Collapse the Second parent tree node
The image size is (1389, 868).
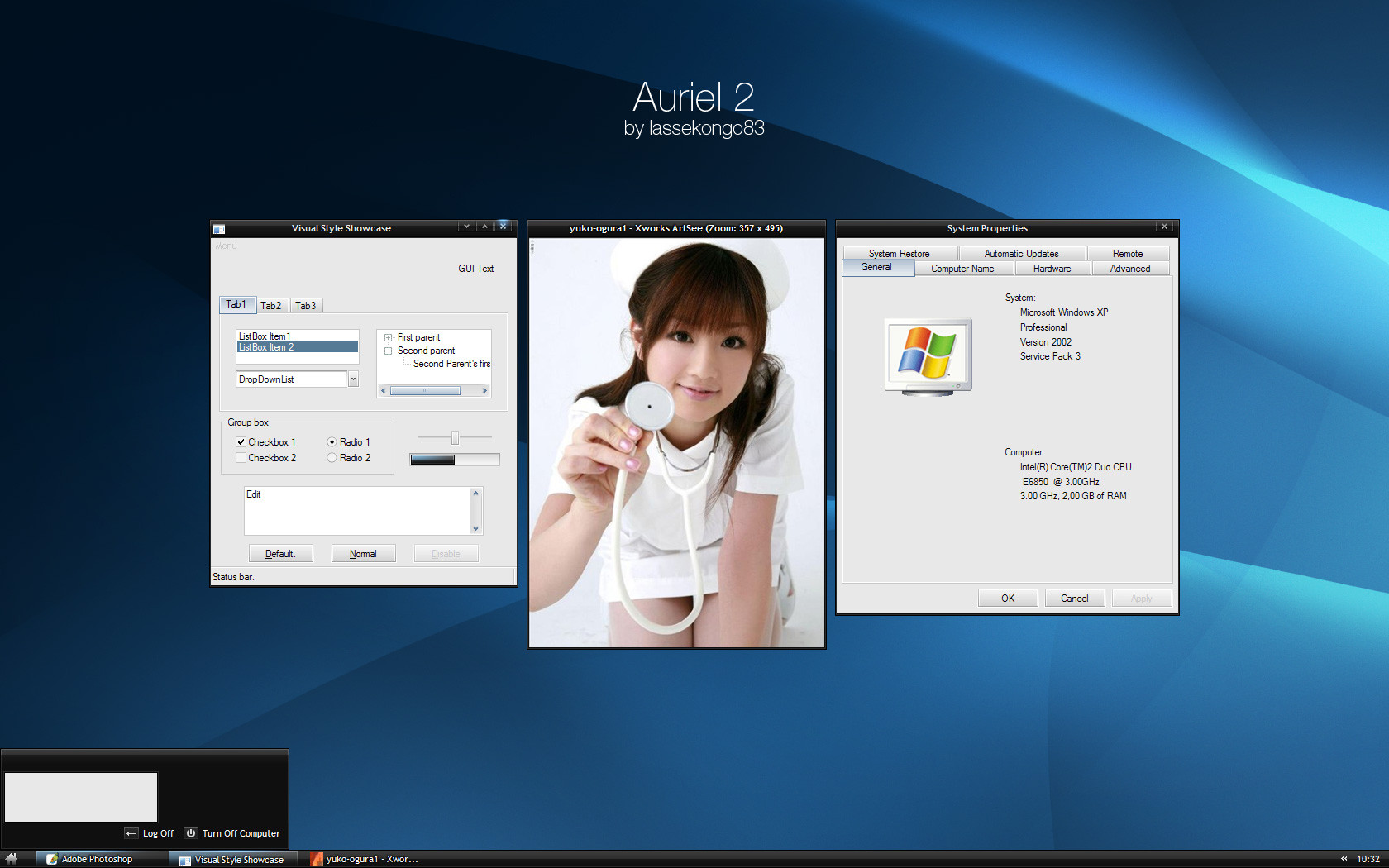tap(388, 351)
